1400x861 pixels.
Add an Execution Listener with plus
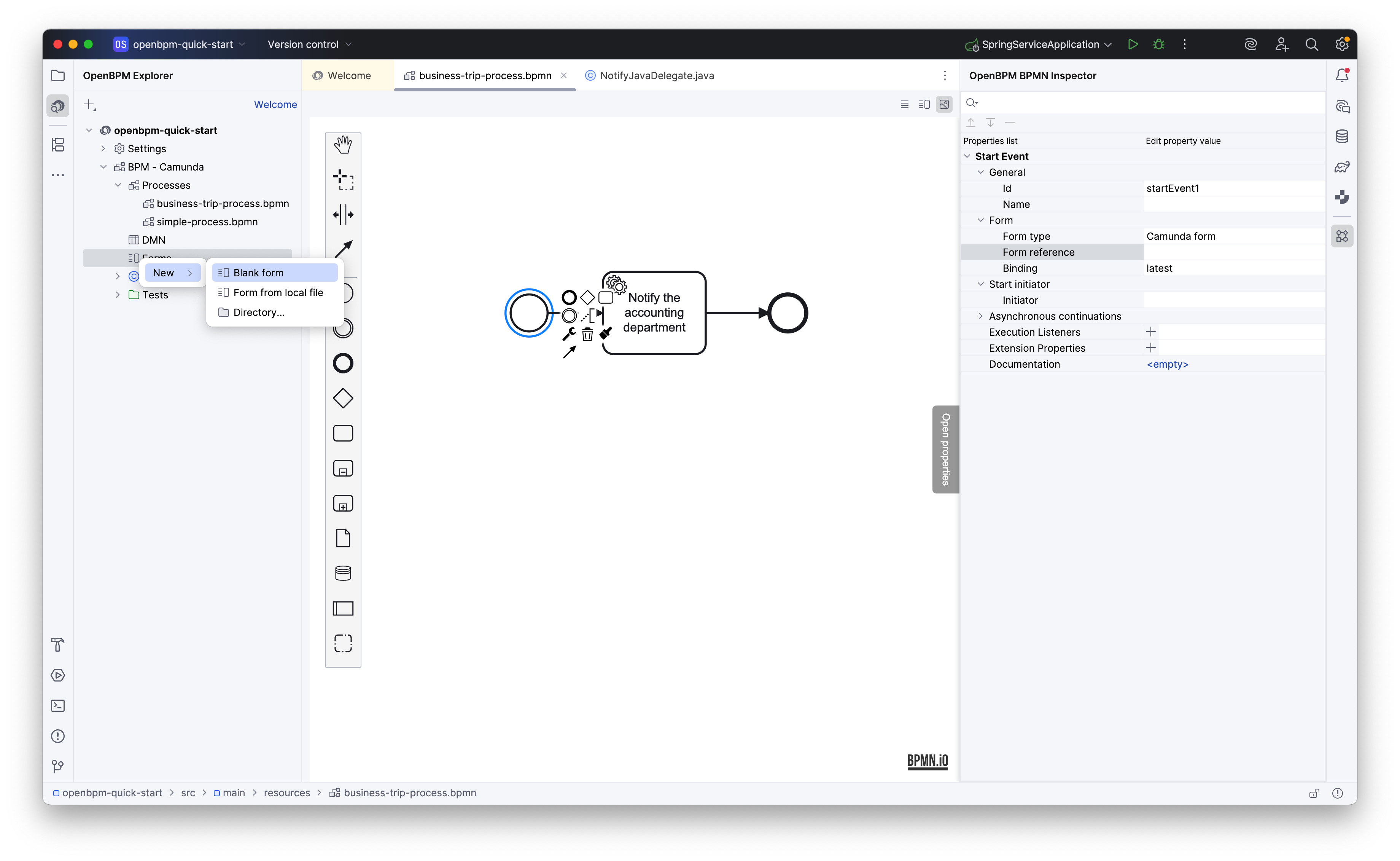(x=1150, y=332)
